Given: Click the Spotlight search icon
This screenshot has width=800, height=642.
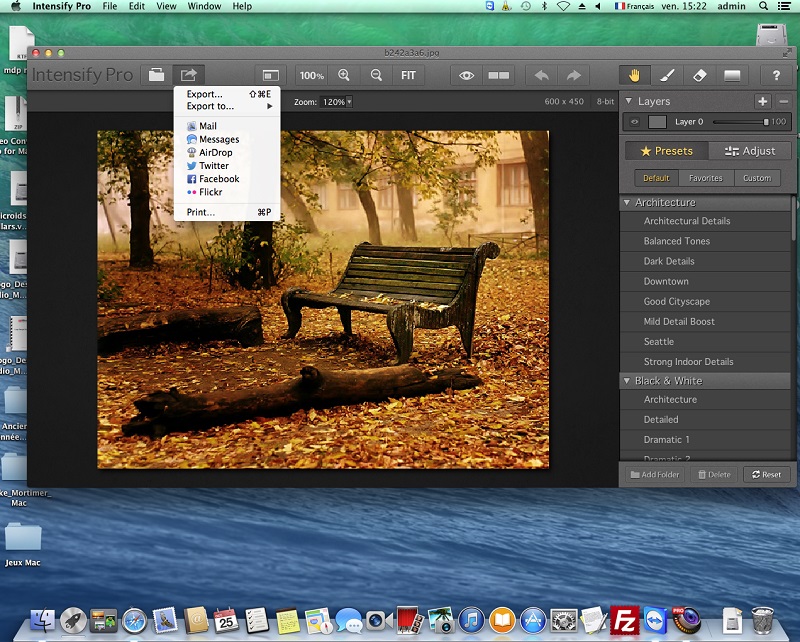Looking at the screenshot, I should pos(763,6).
